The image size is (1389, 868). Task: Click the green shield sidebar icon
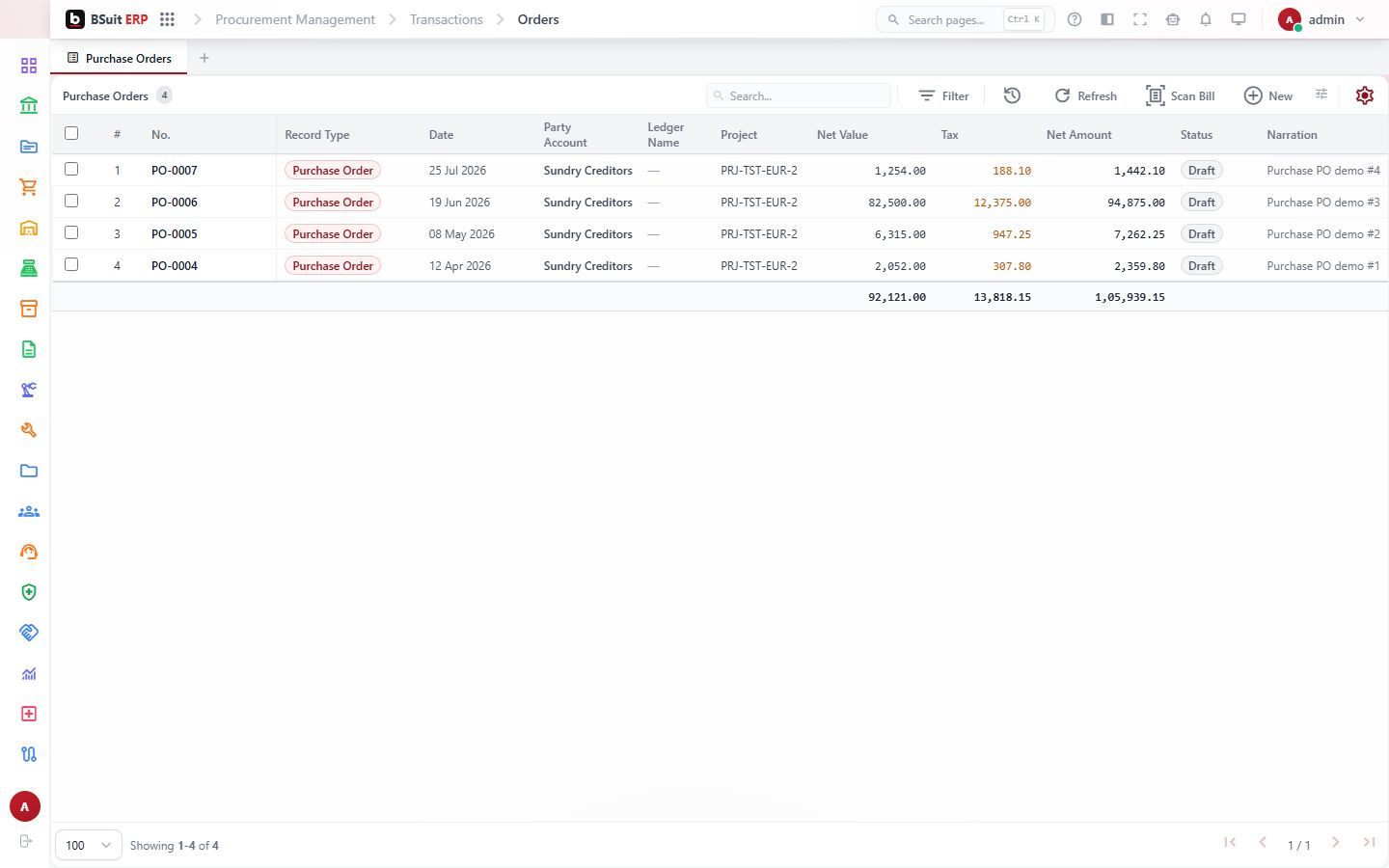point(29,592)
